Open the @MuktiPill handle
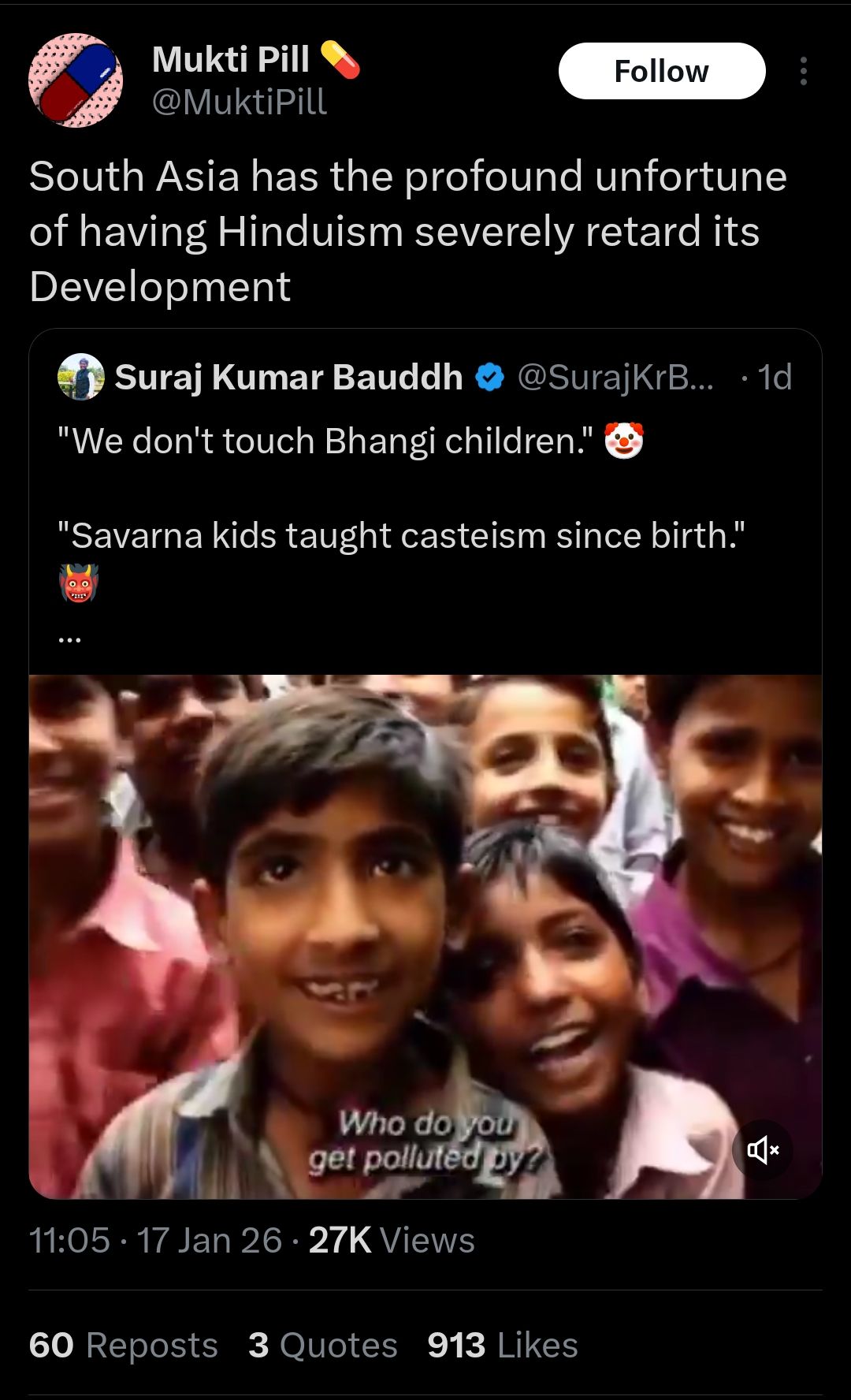851x1400 pixels. tap(239, 102)
